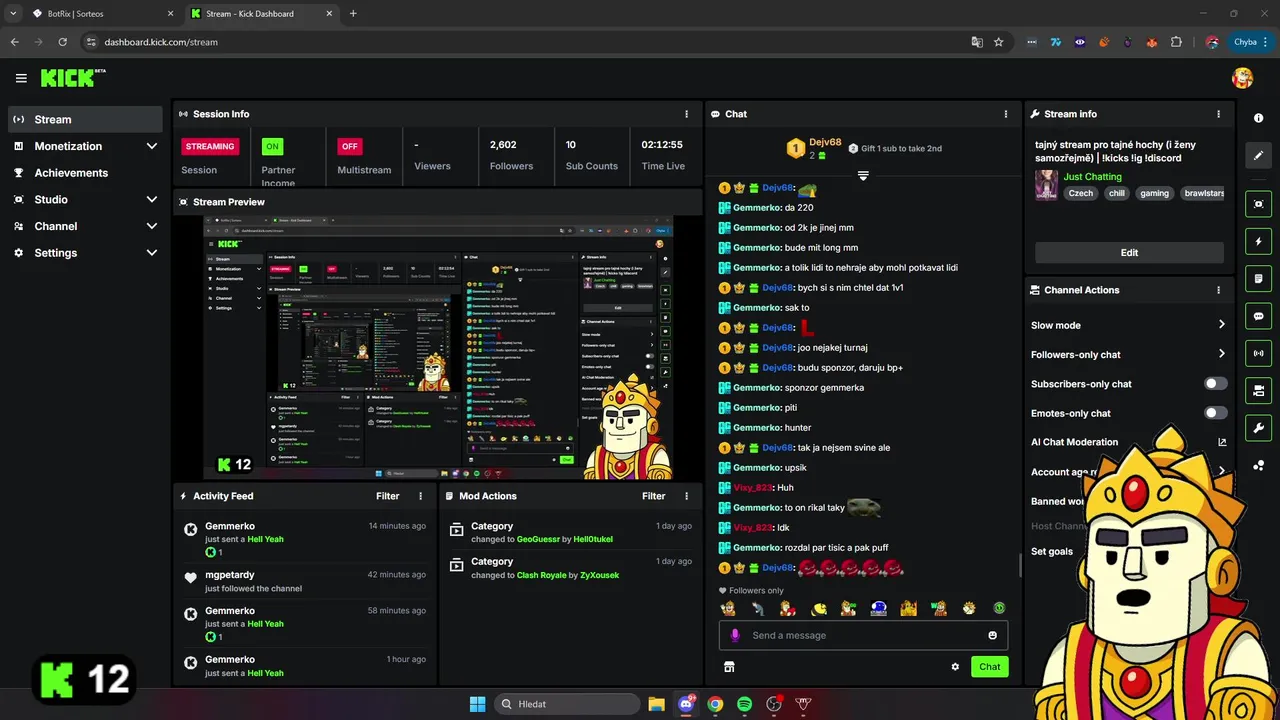
Task: Click the Hledat search box in the taskbar
Action: pos(566,704)
